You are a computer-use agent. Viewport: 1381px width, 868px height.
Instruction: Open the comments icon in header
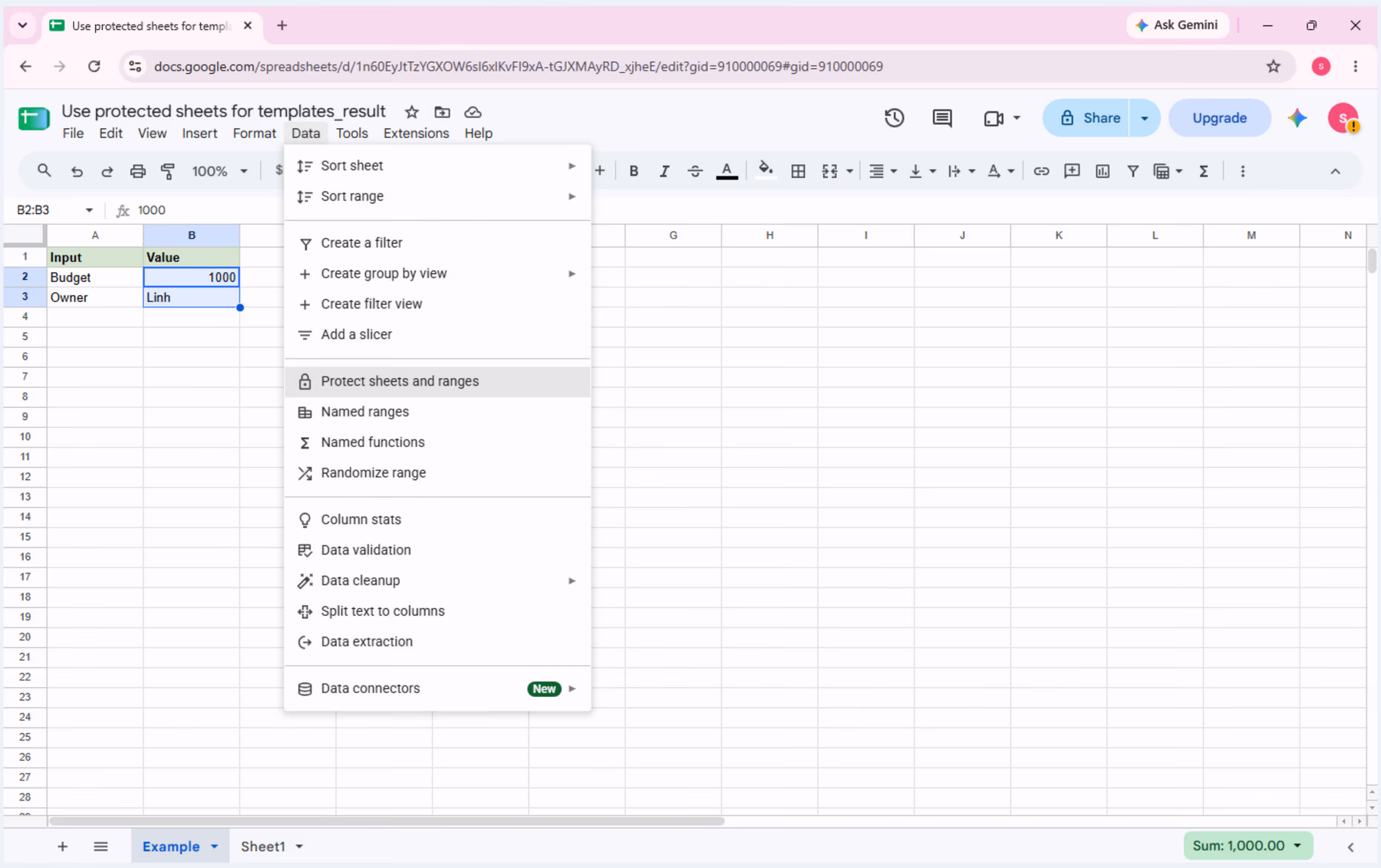click(x=942, y=118)
